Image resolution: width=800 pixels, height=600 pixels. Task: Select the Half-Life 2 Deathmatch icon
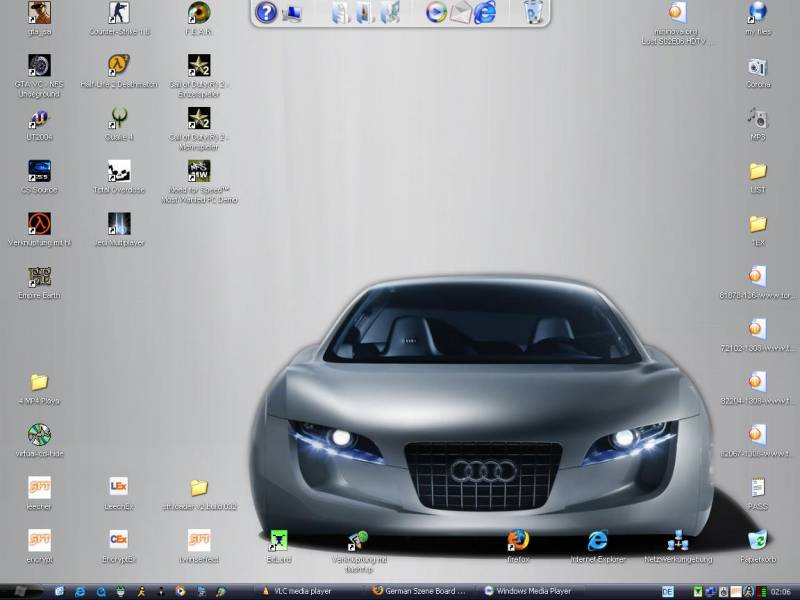click(x=119, y=65)
